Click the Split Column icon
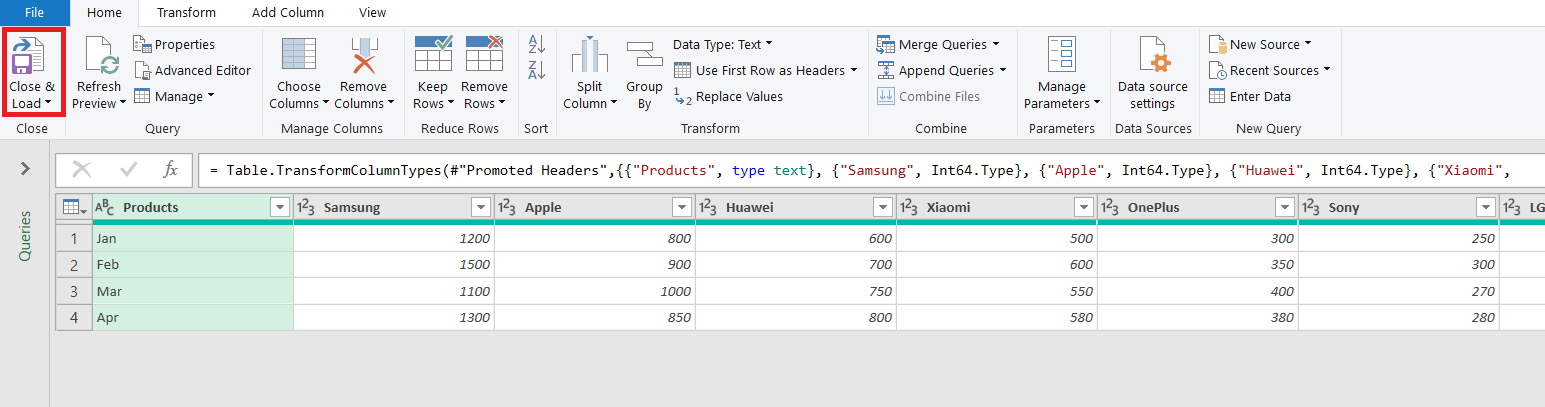Image resolution: width=1545 pixels, height=407 pixels. tap(590, 56)
